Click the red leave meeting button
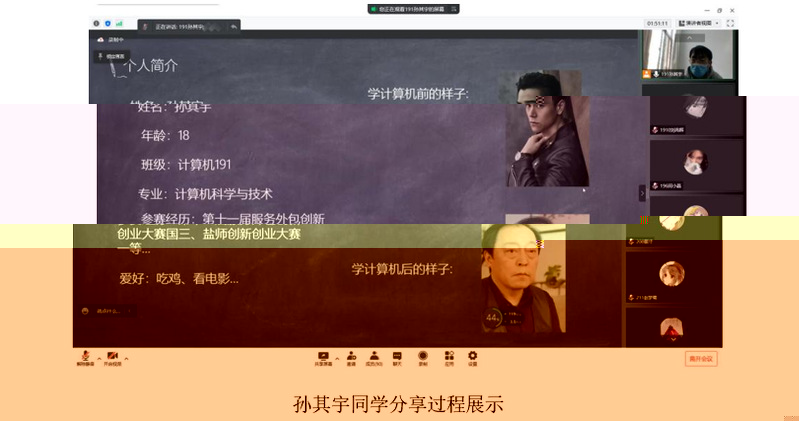 pos(701,359)
